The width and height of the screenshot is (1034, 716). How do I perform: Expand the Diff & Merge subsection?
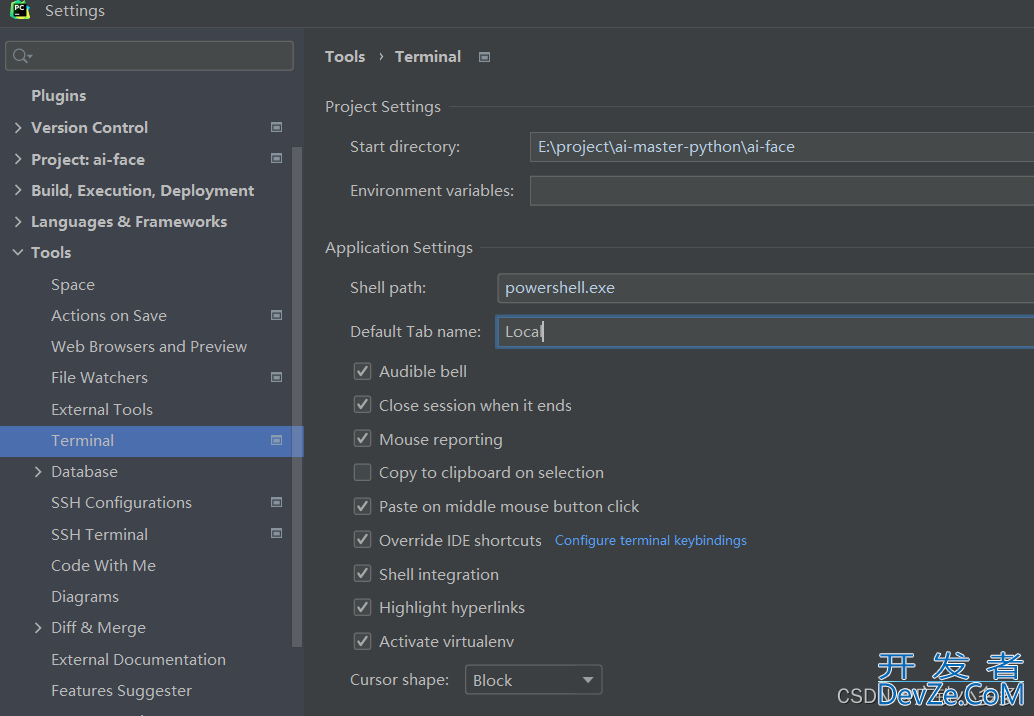coord(38,628)
